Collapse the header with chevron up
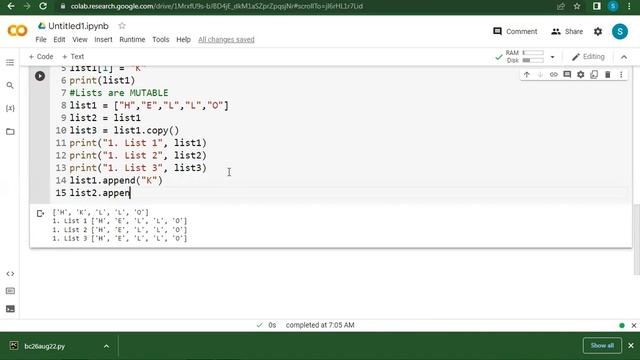Viewport: 640px width, 360px height. click(624, 57)
